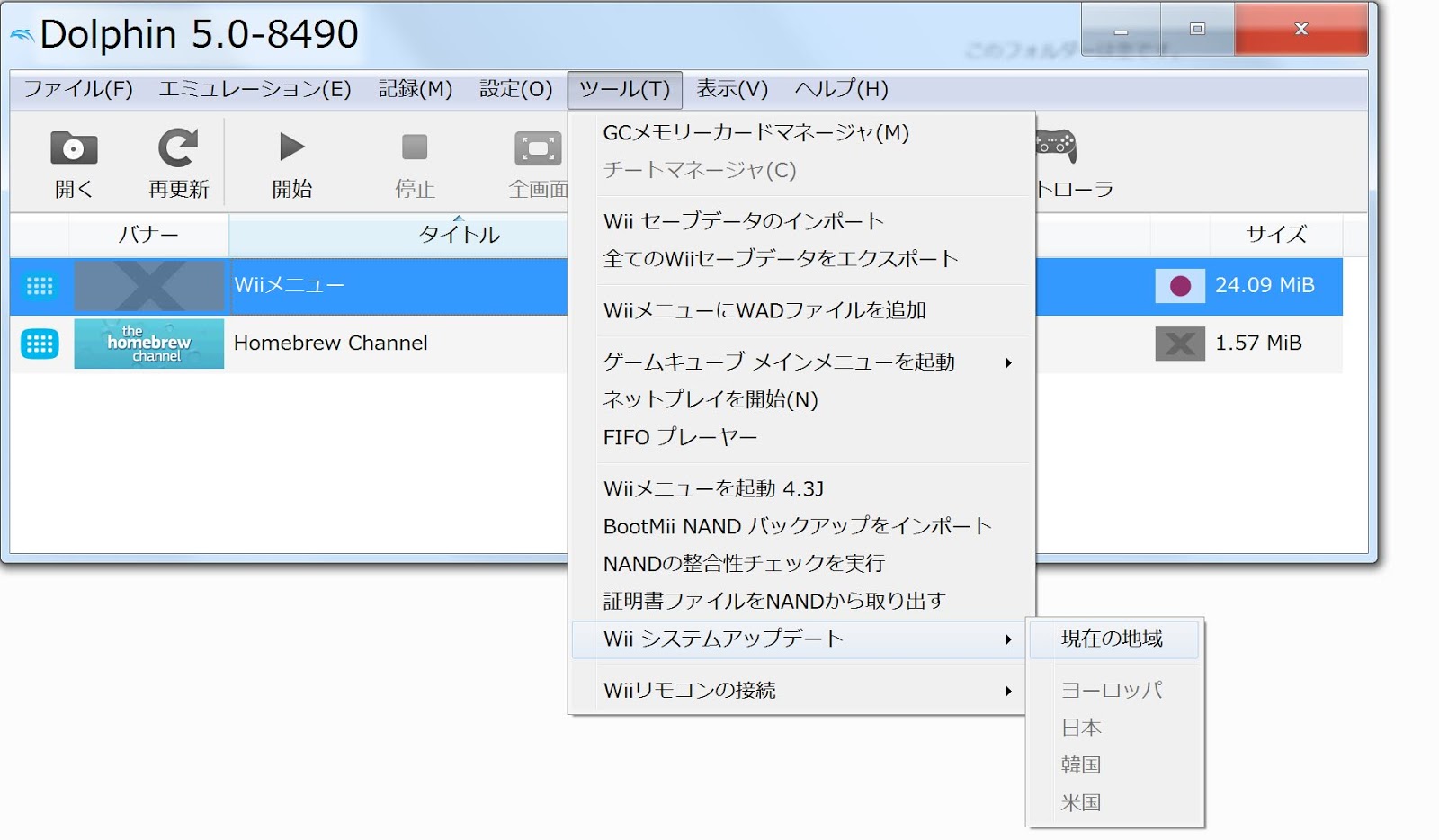Open FIFO プレーヤー
Viewport: 1439px width, 840px height.
point(801,437)
